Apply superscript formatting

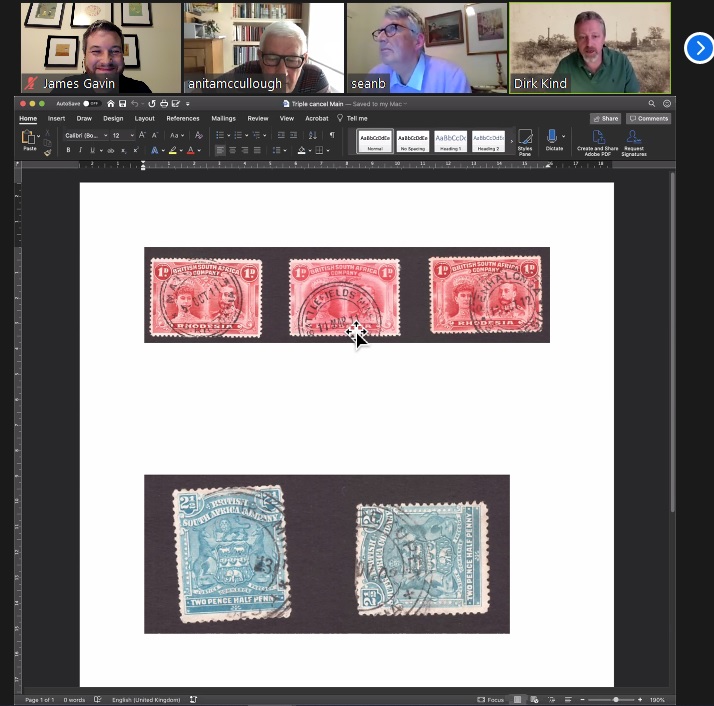pos(136,150)
